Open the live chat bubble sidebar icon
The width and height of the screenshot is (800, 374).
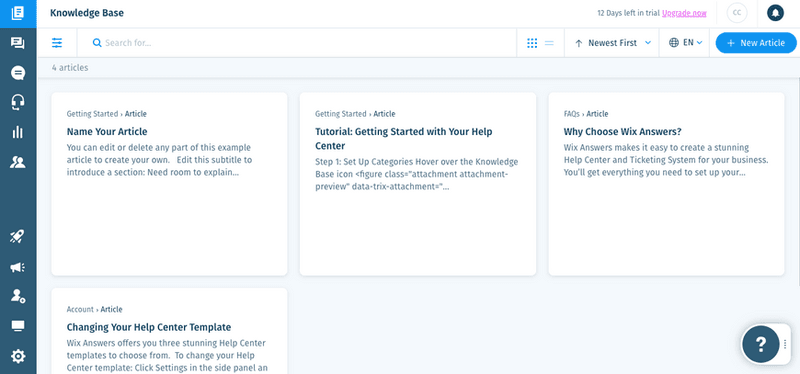[x=18, y=73]
